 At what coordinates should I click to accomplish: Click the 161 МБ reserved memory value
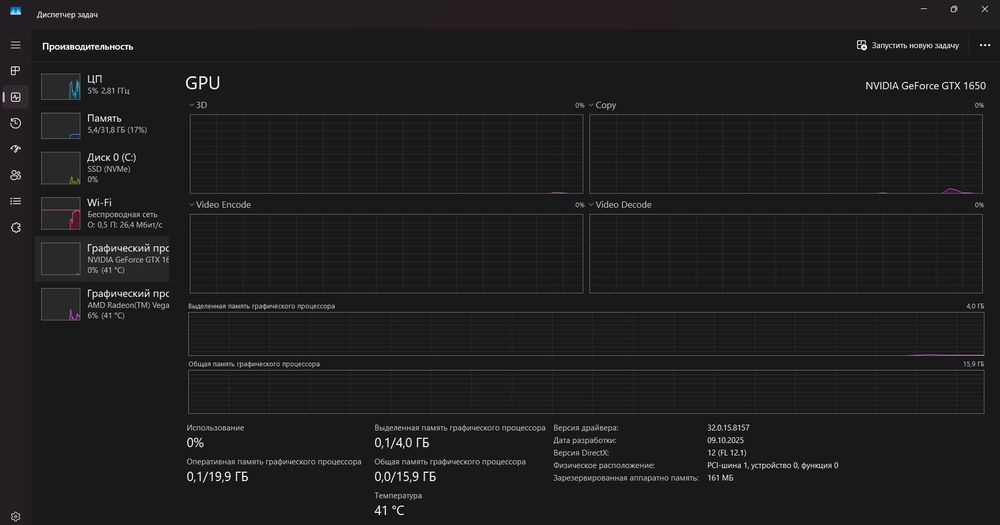click(x=720, y=478)
